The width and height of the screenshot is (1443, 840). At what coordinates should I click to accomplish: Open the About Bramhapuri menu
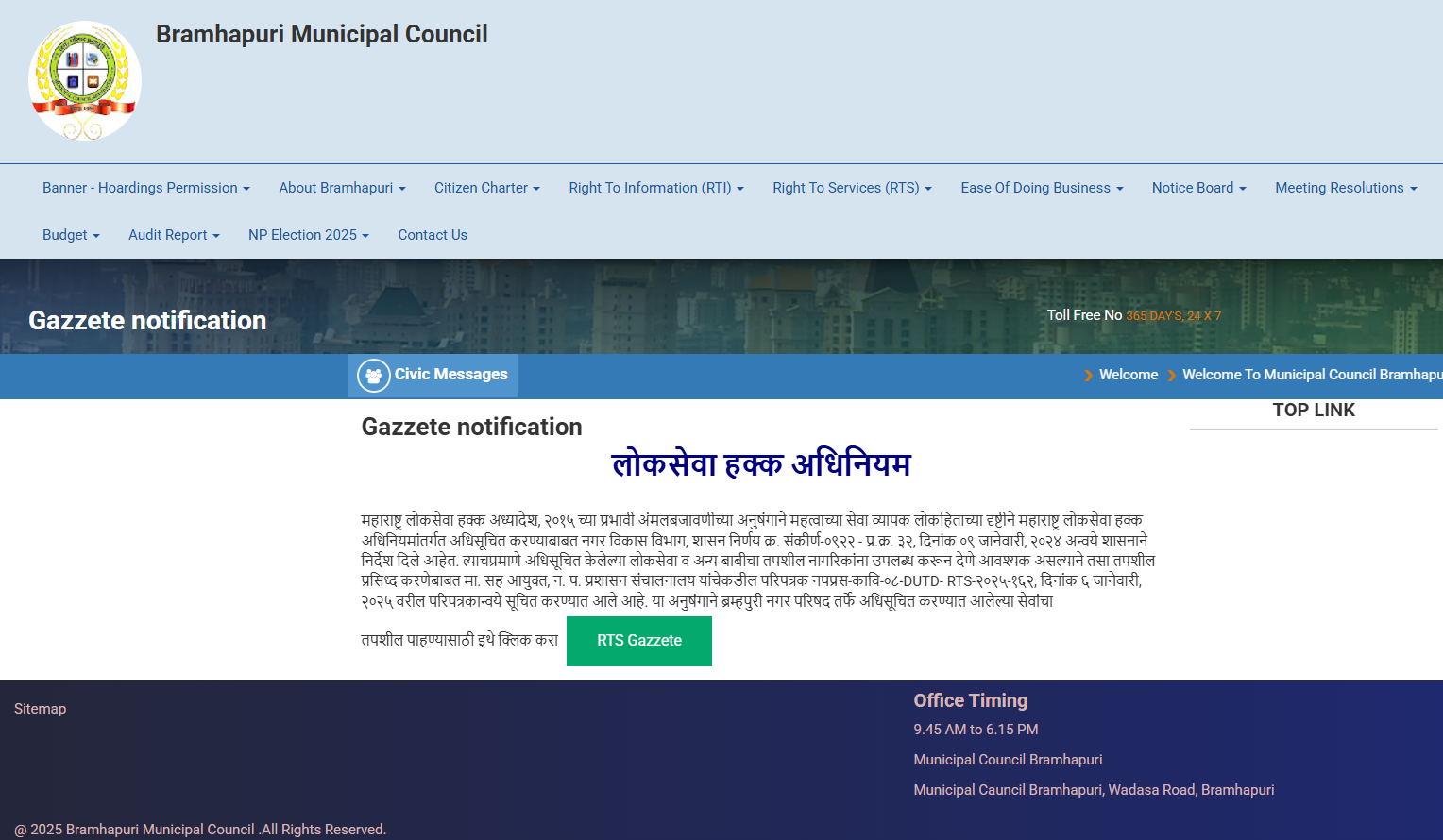342,188
